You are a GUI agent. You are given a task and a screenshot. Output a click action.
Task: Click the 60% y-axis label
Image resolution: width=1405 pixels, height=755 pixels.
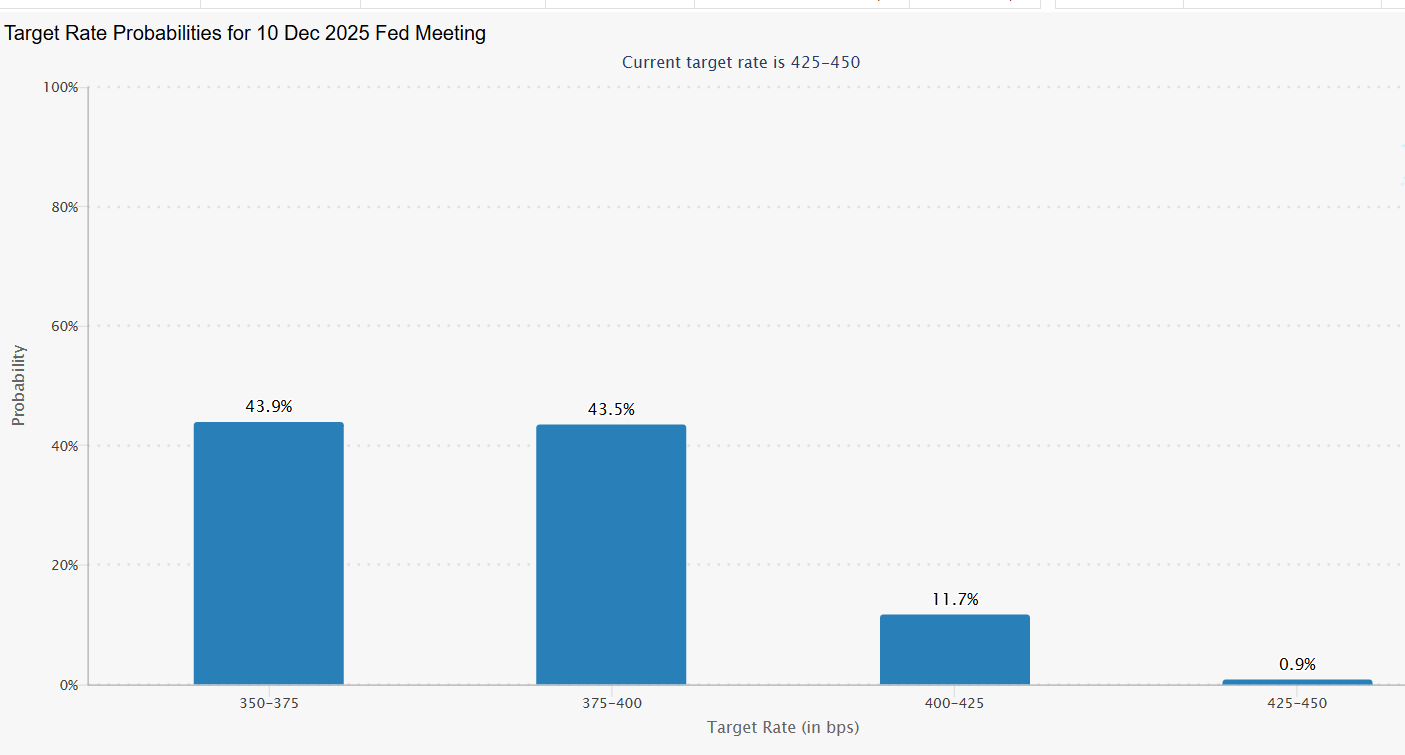coord(62,326)
